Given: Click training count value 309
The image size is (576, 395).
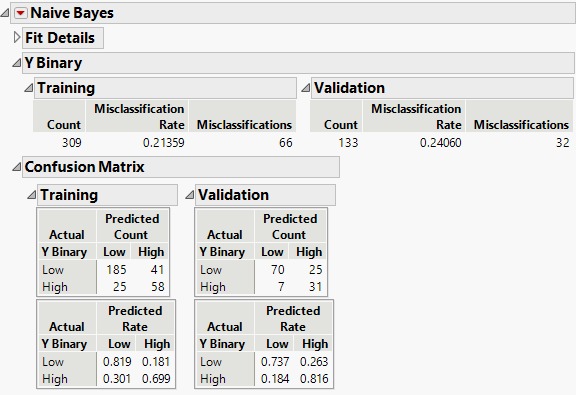Looking at the screenshot, I should tap(72, 143).
